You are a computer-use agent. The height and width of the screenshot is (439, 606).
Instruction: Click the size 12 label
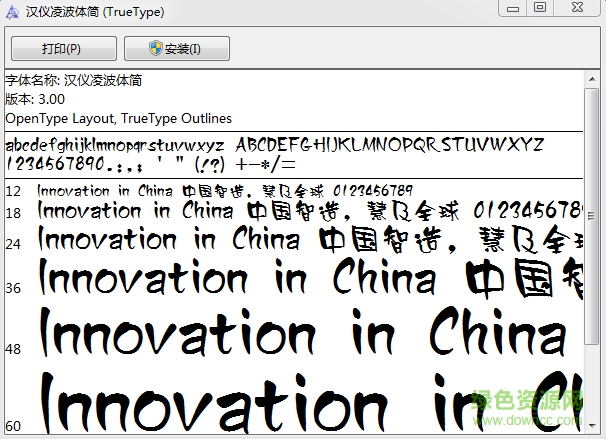[x=13, y=191]
